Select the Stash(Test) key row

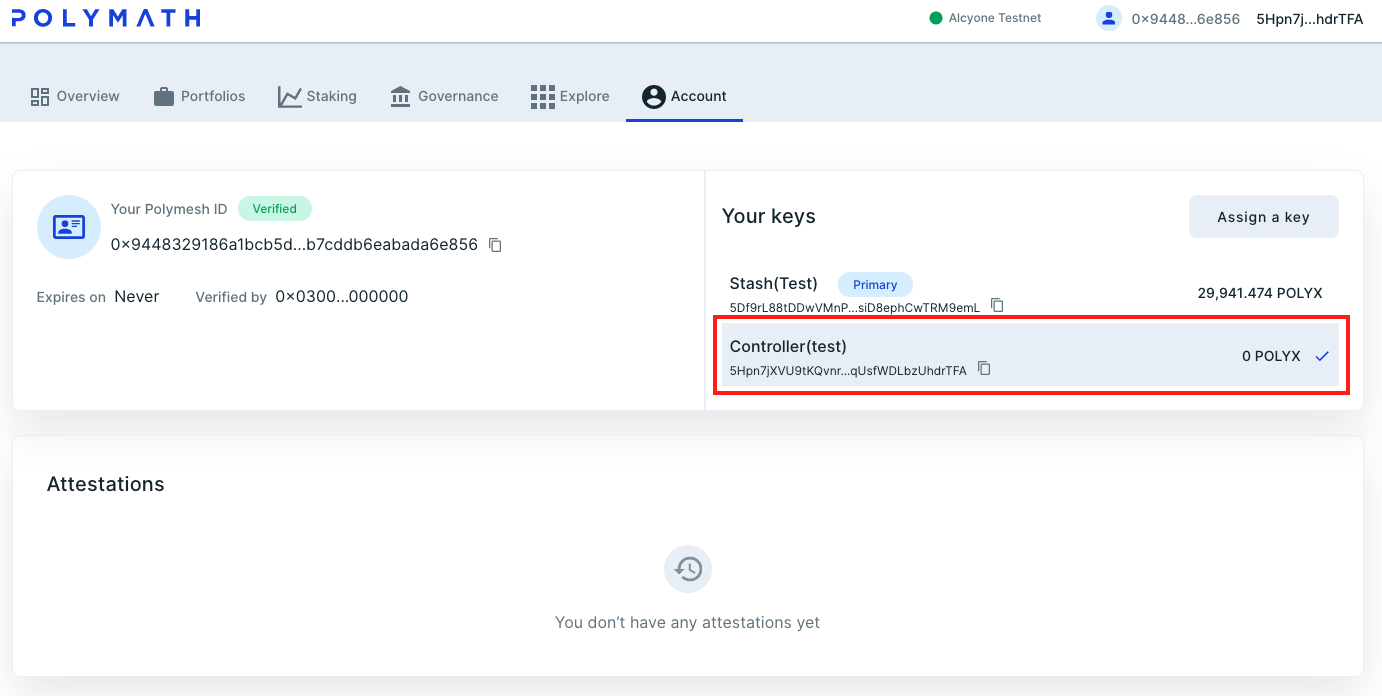coord(1030,294)
